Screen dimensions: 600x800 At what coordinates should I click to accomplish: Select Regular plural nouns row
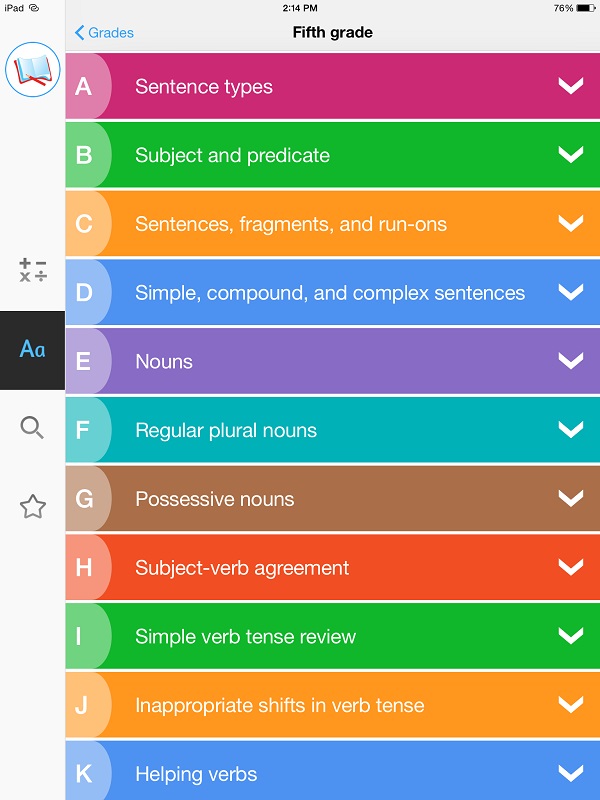point(333,430)
